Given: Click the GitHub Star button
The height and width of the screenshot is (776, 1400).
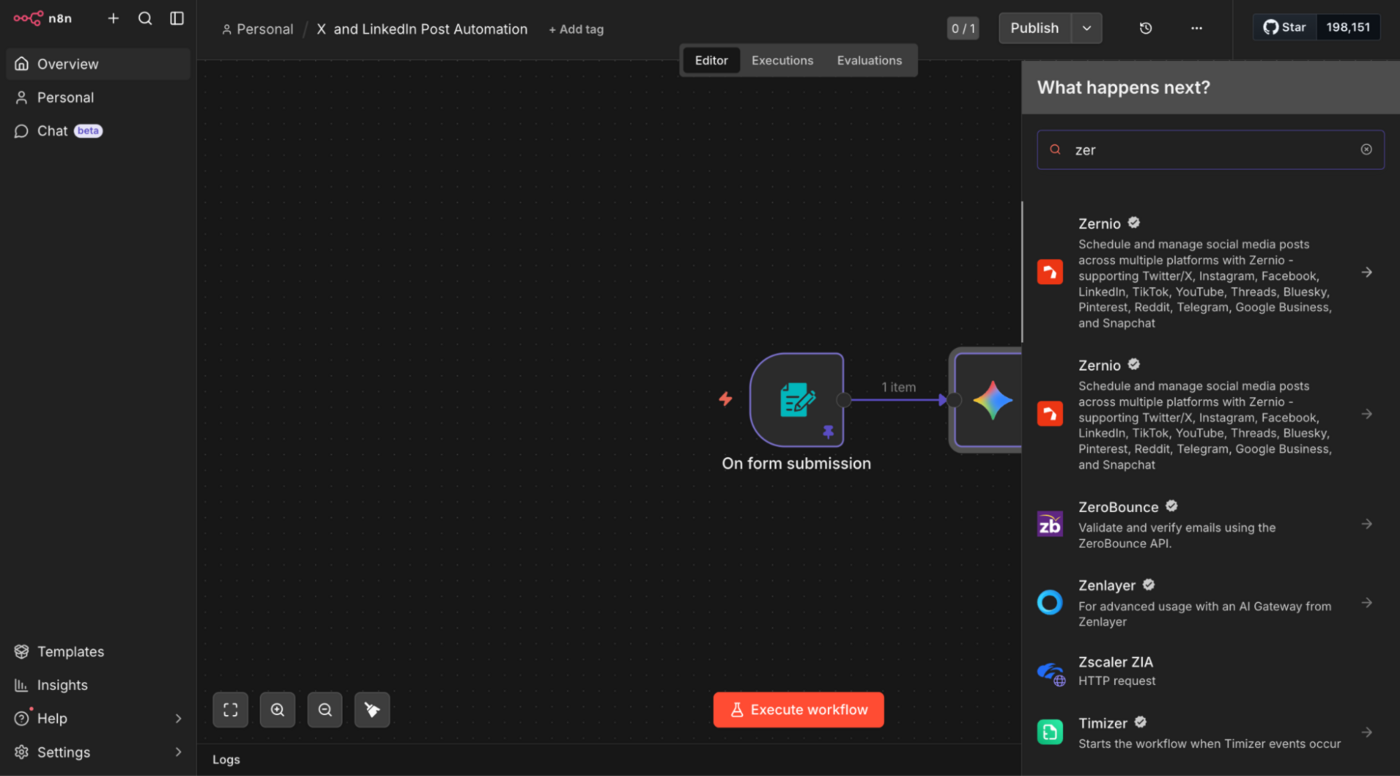Looking at the screenshot, I should coord(1285,27).
